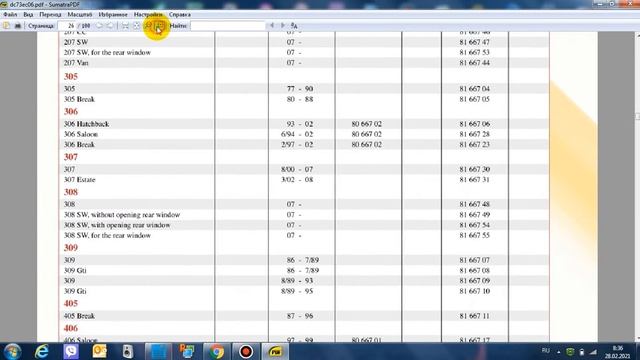Click the Zoom In magnifier icon

pyautogui.click(x=160, y=26)
